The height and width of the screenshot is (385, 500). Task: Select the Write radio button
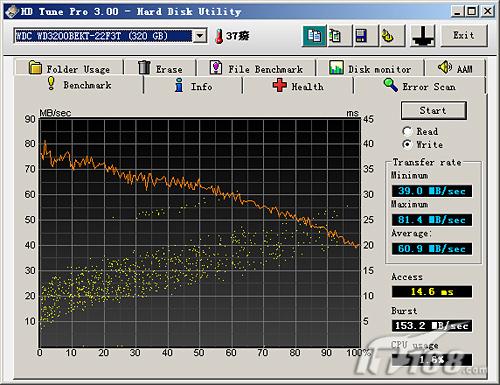click(x=407, y=144)
